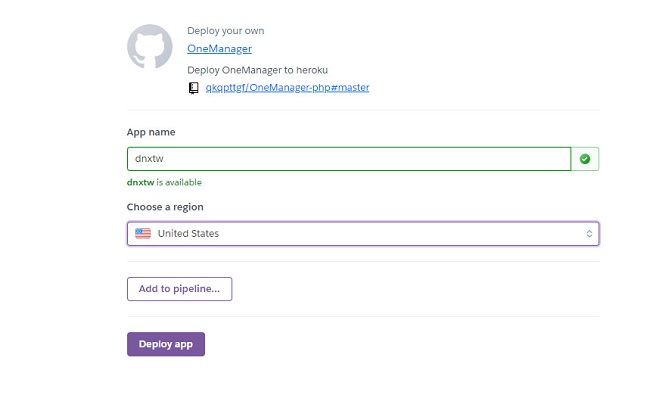Open the qkqpttgf/OneManager-php#master repository link
Screen dimensions: 650x398
tap(287, 87)
